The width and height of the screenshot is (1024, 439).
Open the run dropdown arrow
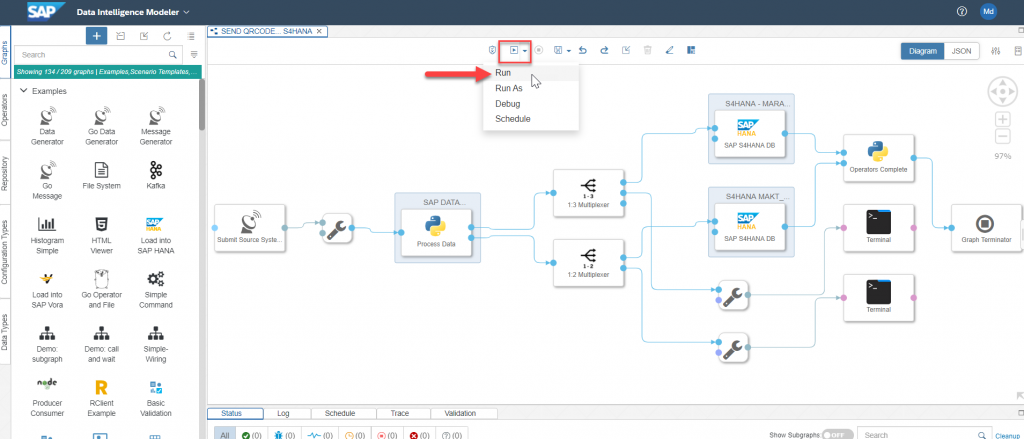coord(525,50)
